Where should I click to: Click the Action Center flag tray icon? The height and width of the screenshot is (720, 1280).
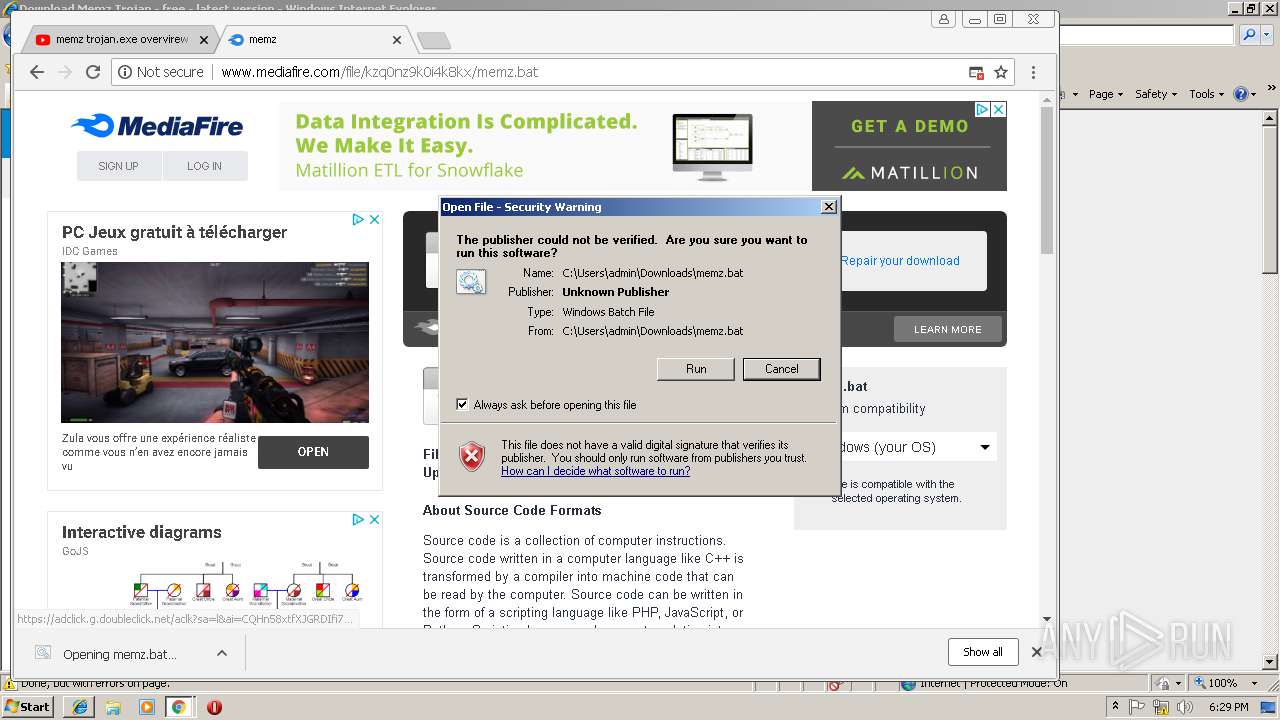pos(1137,707)
